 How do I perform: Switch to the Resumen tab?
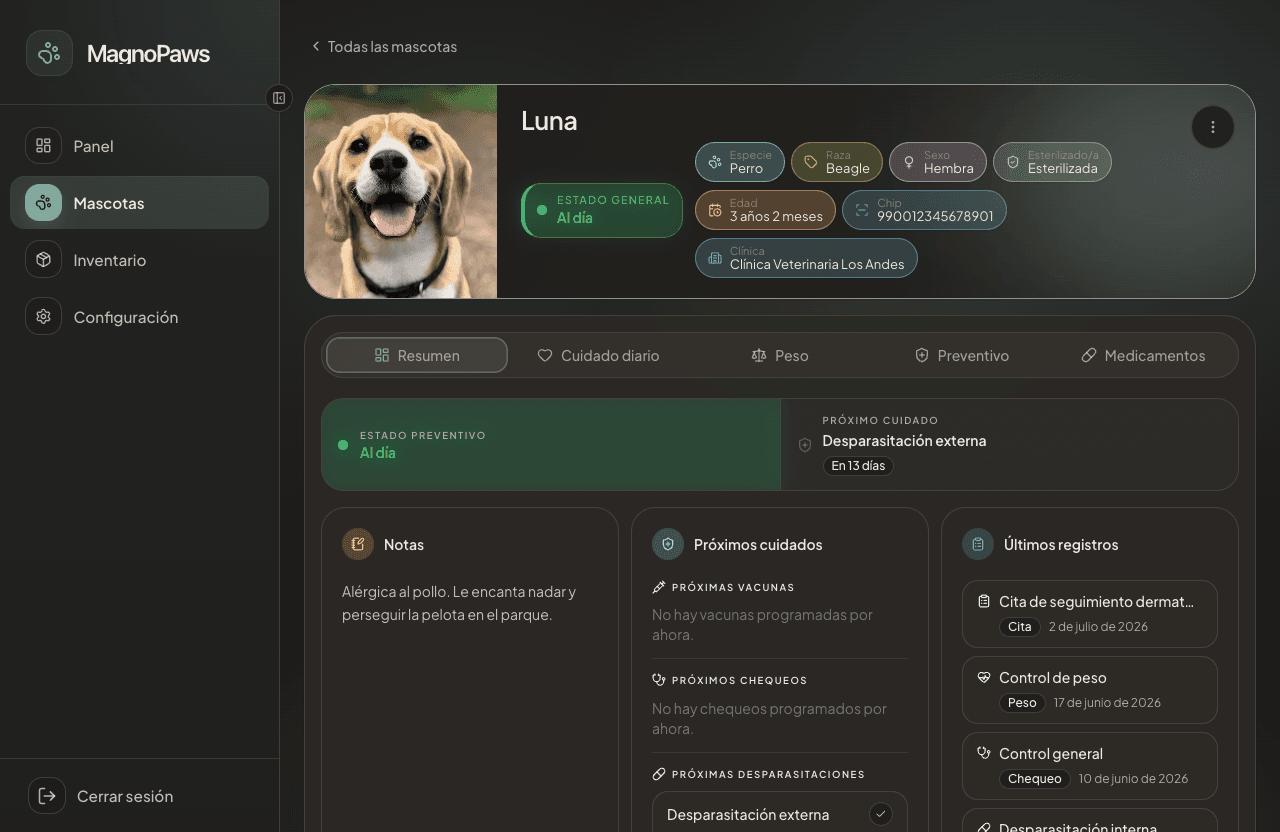tap(417, 355)
